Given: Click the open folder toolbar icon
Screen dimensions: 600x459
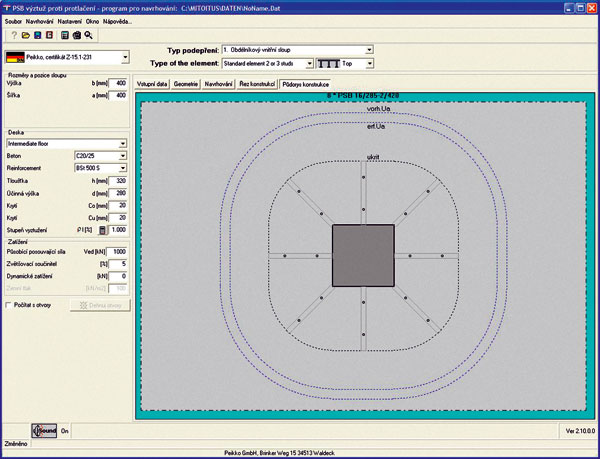Looking at the screenshot, I should [24, 34].
